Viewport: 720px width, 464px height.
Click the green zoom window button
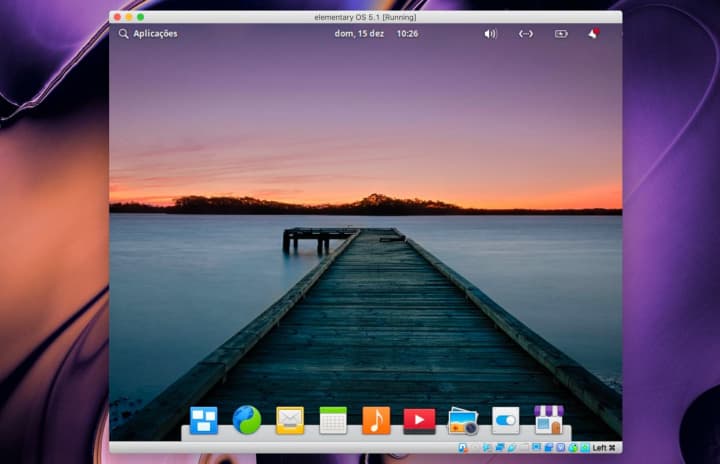click(140, 17)
